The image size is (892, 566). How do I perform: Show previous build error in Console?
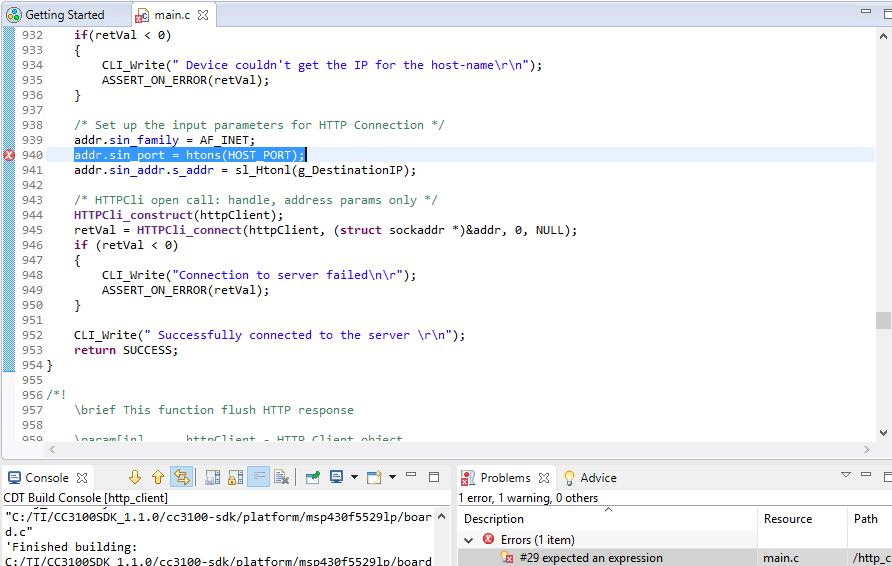[158, 477]
